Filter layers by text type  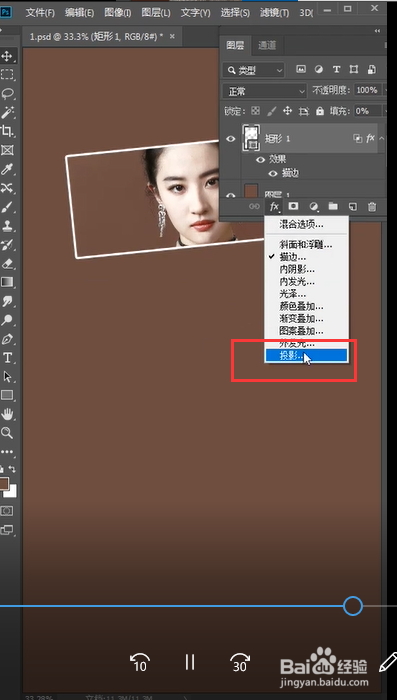[337, 70]
